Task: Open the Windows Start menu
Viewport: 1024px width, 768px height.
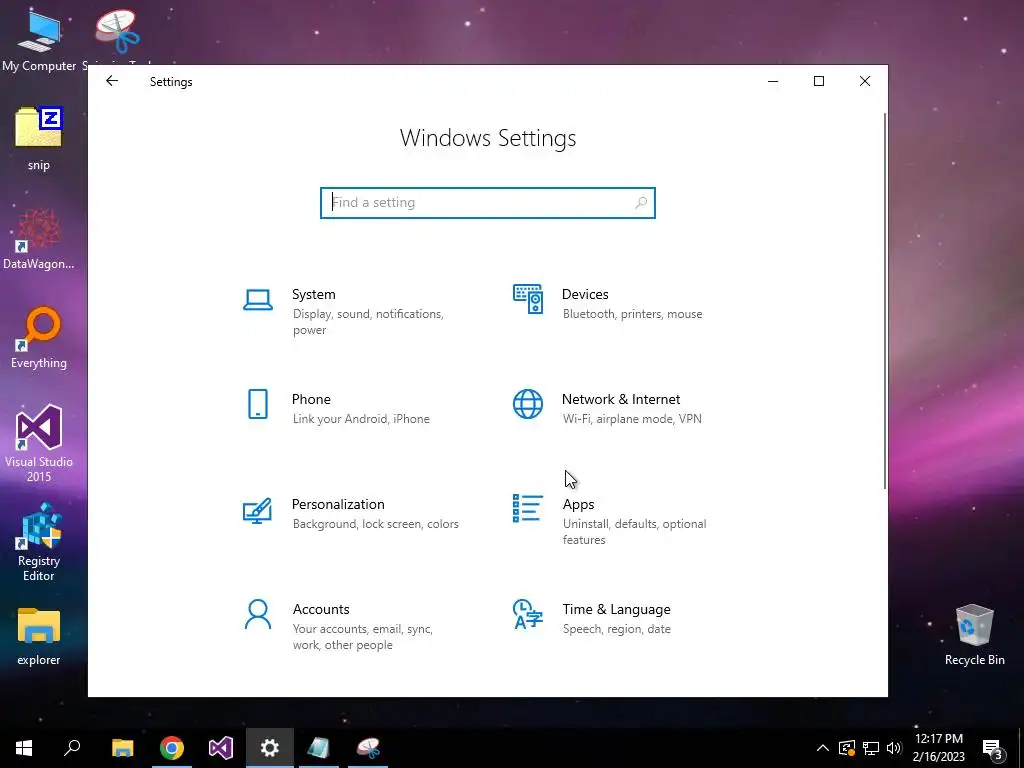Action: [x=24, y=748]
